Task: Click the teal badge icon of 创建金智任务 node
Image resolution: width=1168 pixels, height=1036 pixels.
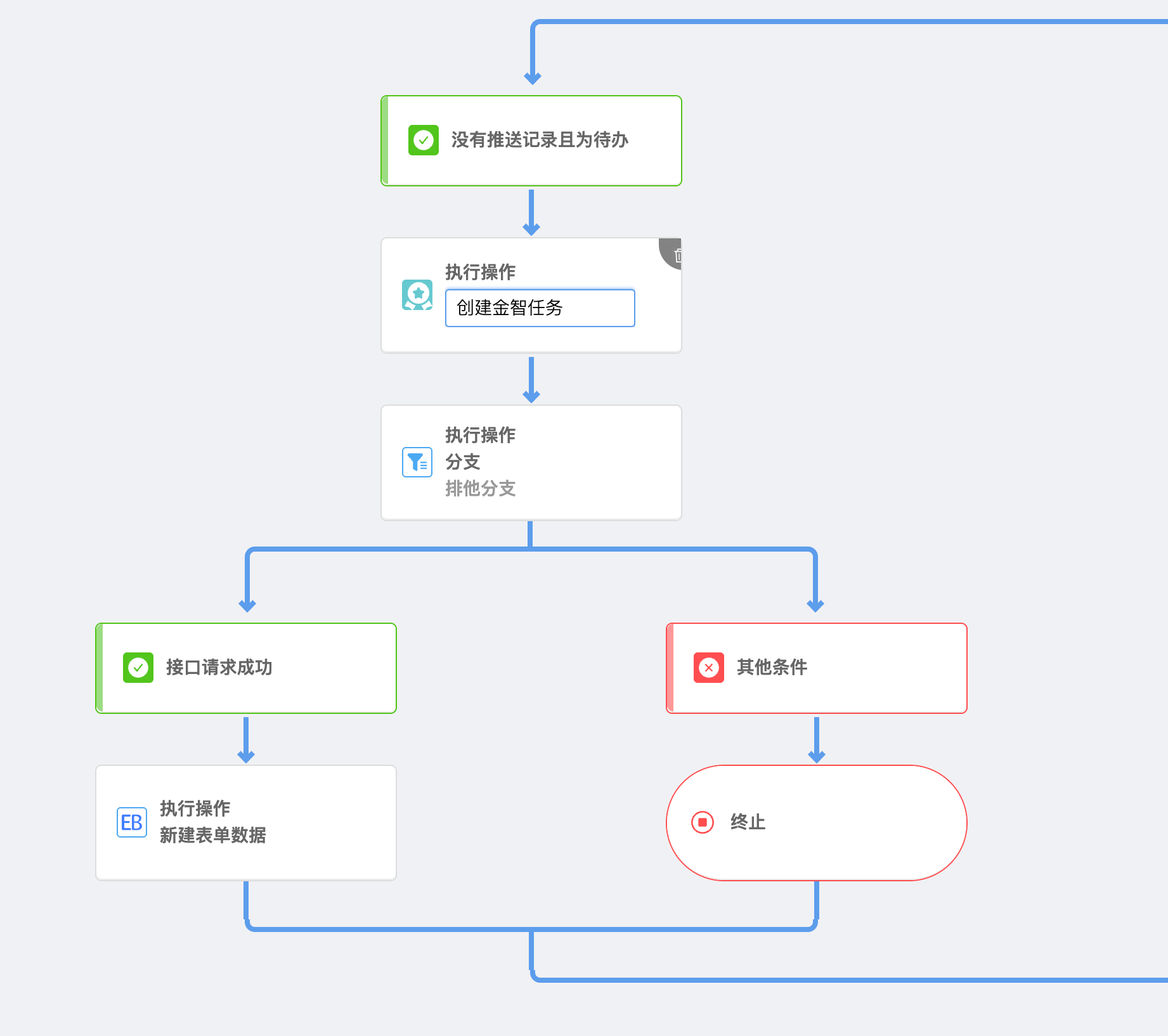Action: 417,295
